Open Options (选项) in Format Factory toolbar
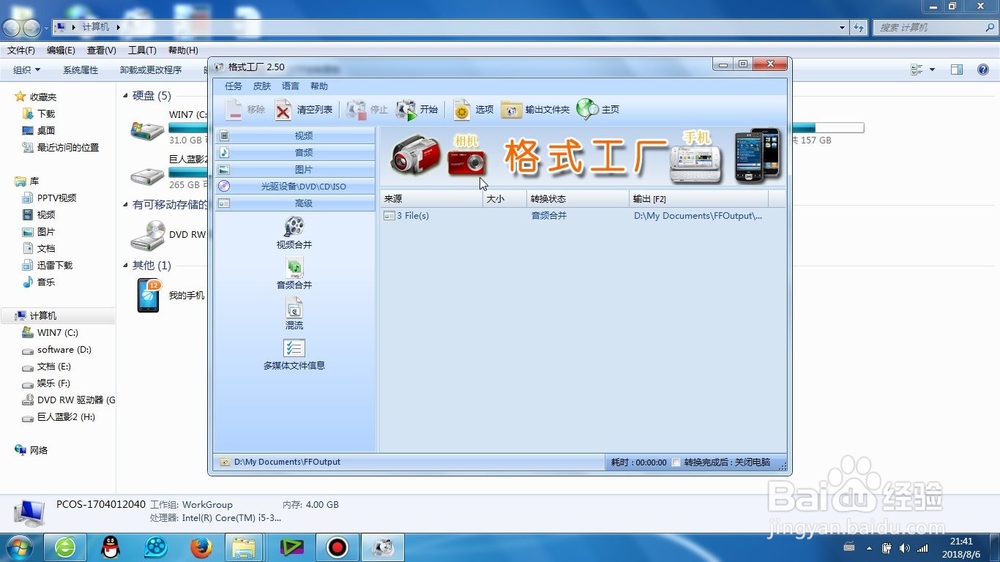 (x=473, y=110)
